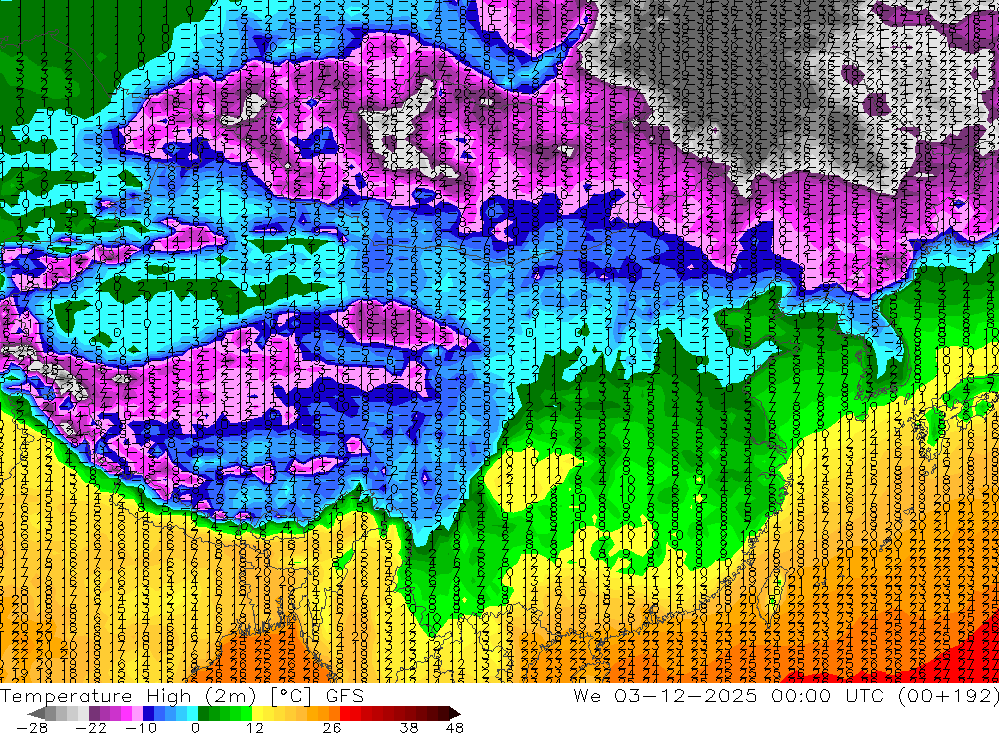This screenshot has height=733, width=1000.
Task: Click the 12 legend label
Action: (255, 727)
